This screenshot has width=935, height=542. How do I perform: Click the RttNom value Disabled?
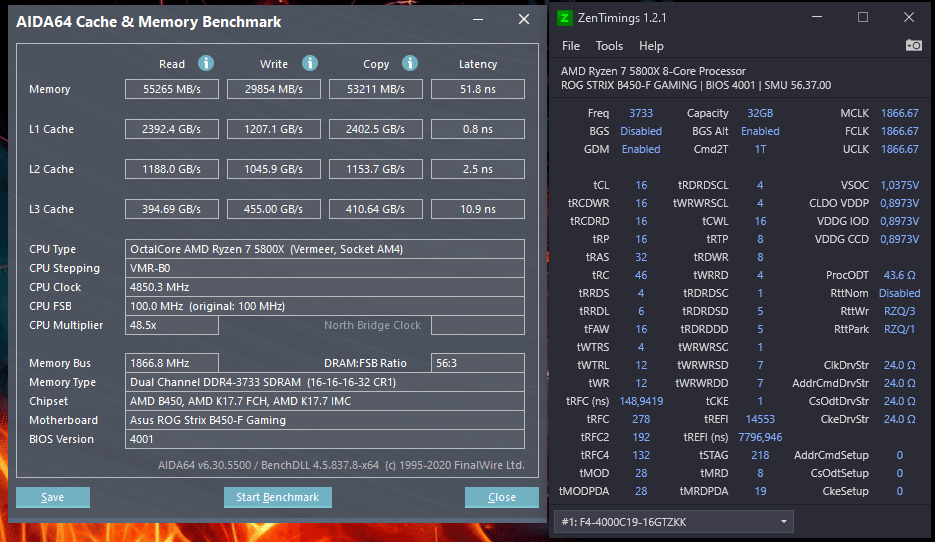click(900, 293)
